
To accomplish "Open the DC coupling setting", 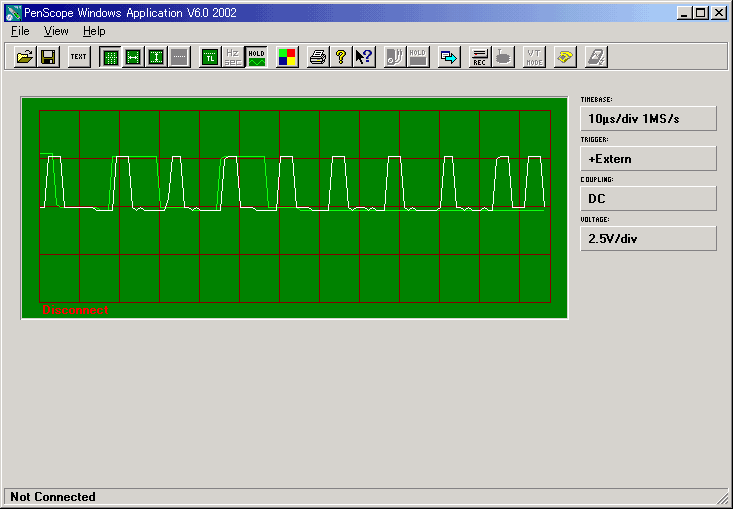I will [648, 198].
